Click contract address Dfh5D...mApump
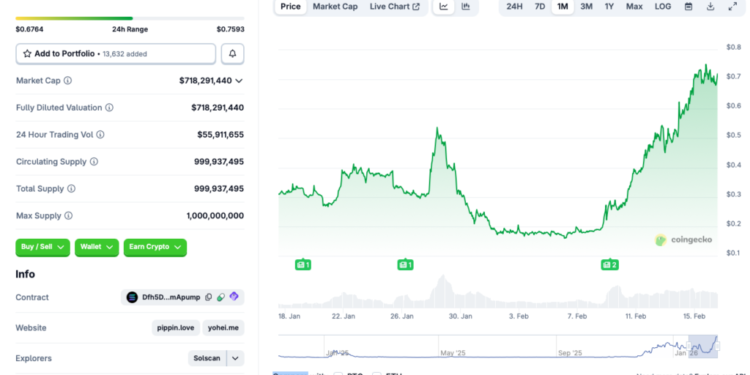The height and width of the screenshot is (375, 750). [171, 297]
